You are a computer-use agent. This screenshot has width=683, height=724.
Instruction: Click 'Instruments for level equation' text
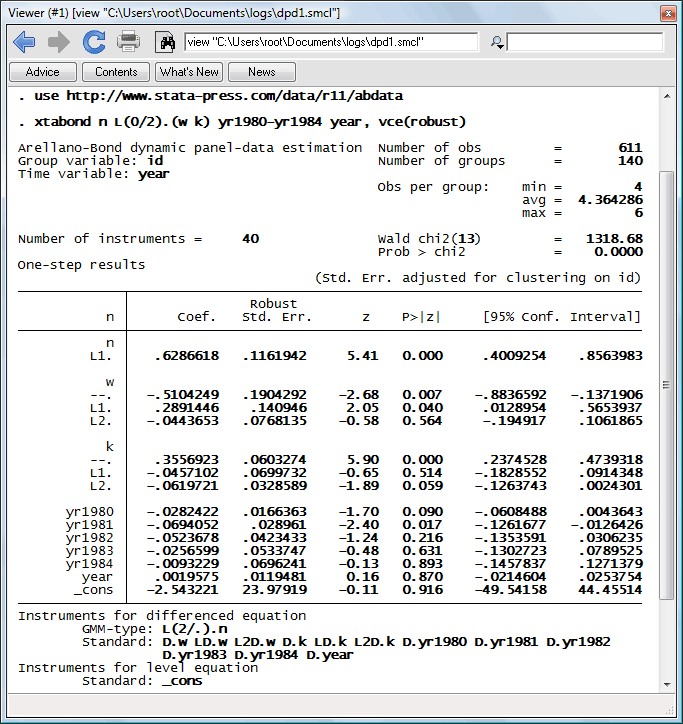coord(138,668)
